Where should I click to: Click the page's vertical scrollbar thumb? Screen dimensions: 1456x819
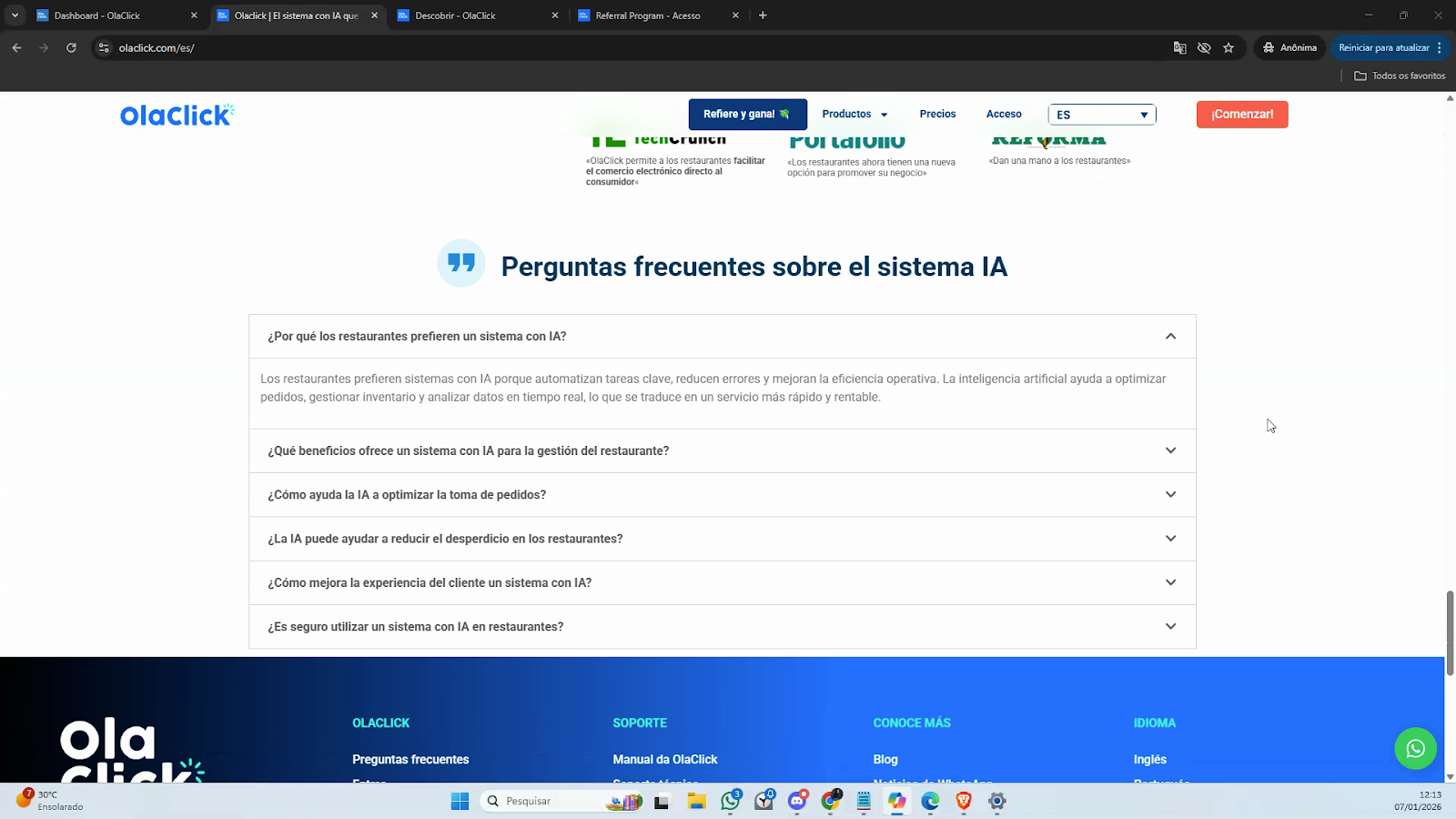coord(1450,632)
